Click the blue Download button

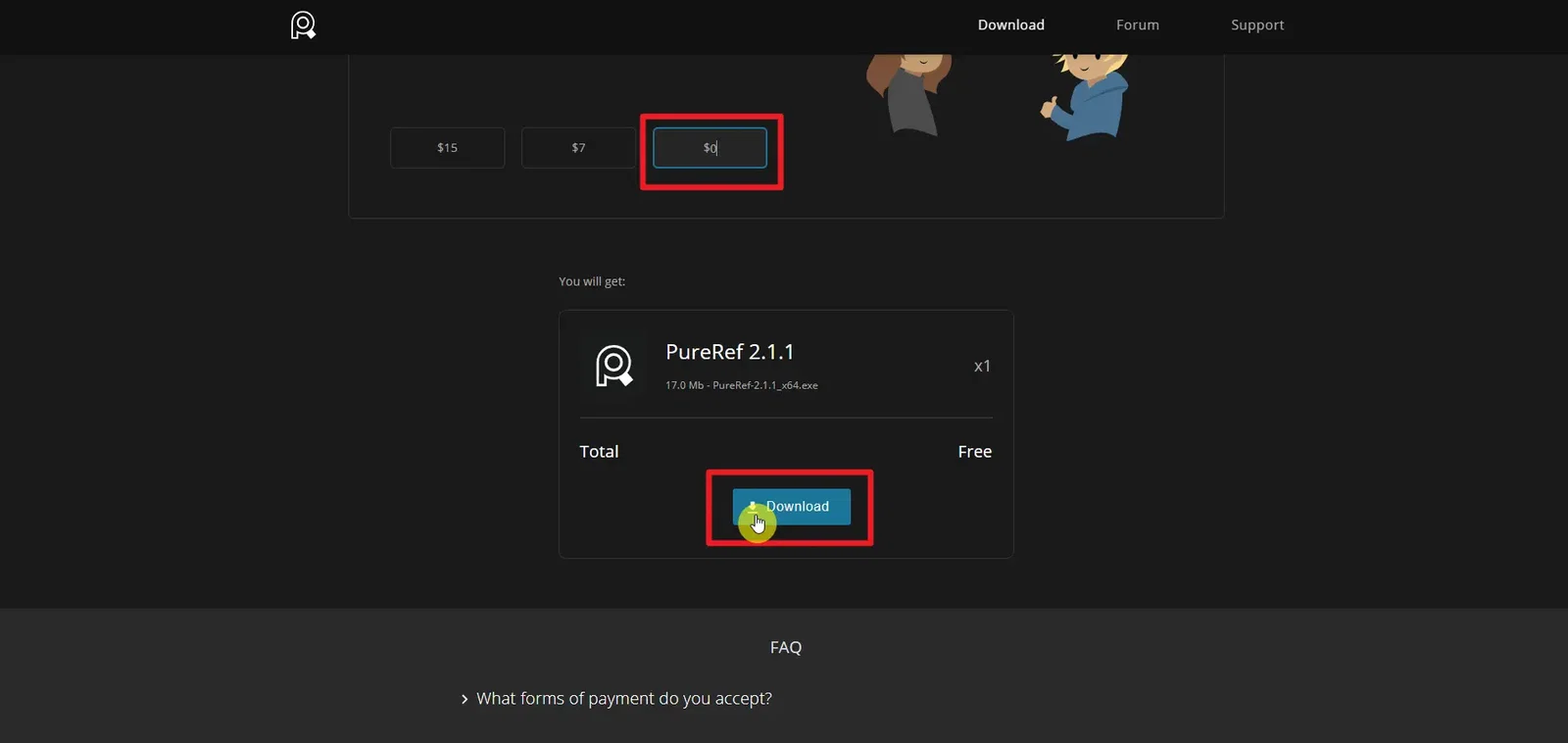tap(792, 507)
